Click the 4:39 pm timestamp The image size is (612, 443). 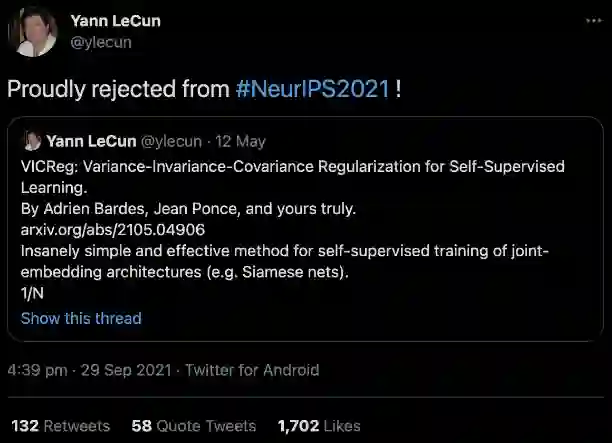point(38,370)
